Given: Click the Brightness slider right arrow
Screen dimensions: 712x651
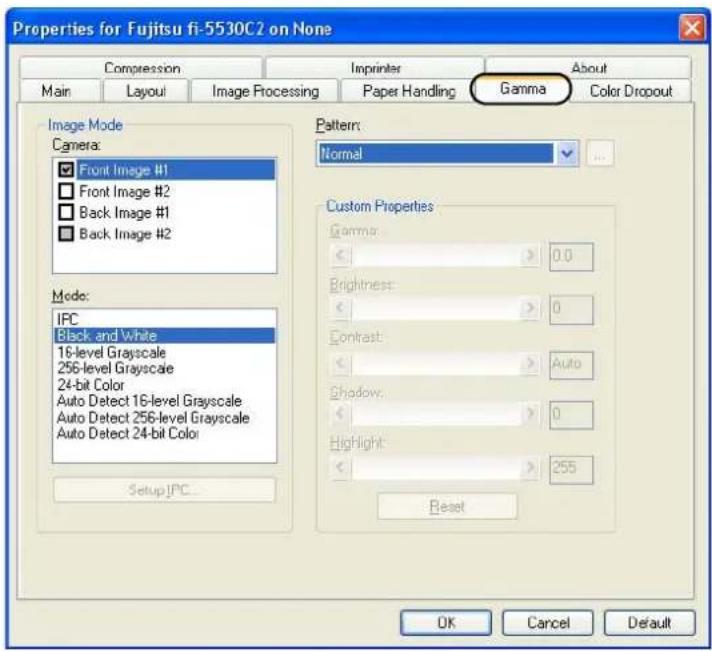Looking at the screenshot, I should point(529,308).
